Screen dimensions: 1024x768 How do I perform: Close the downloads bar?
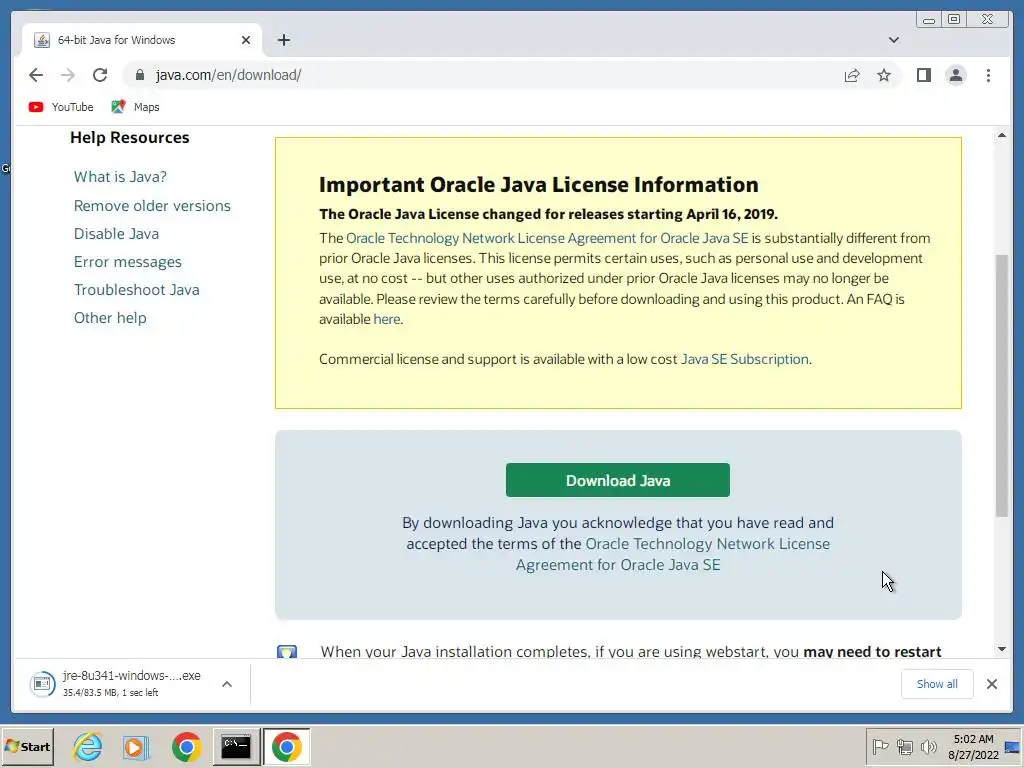pos(991,684)
